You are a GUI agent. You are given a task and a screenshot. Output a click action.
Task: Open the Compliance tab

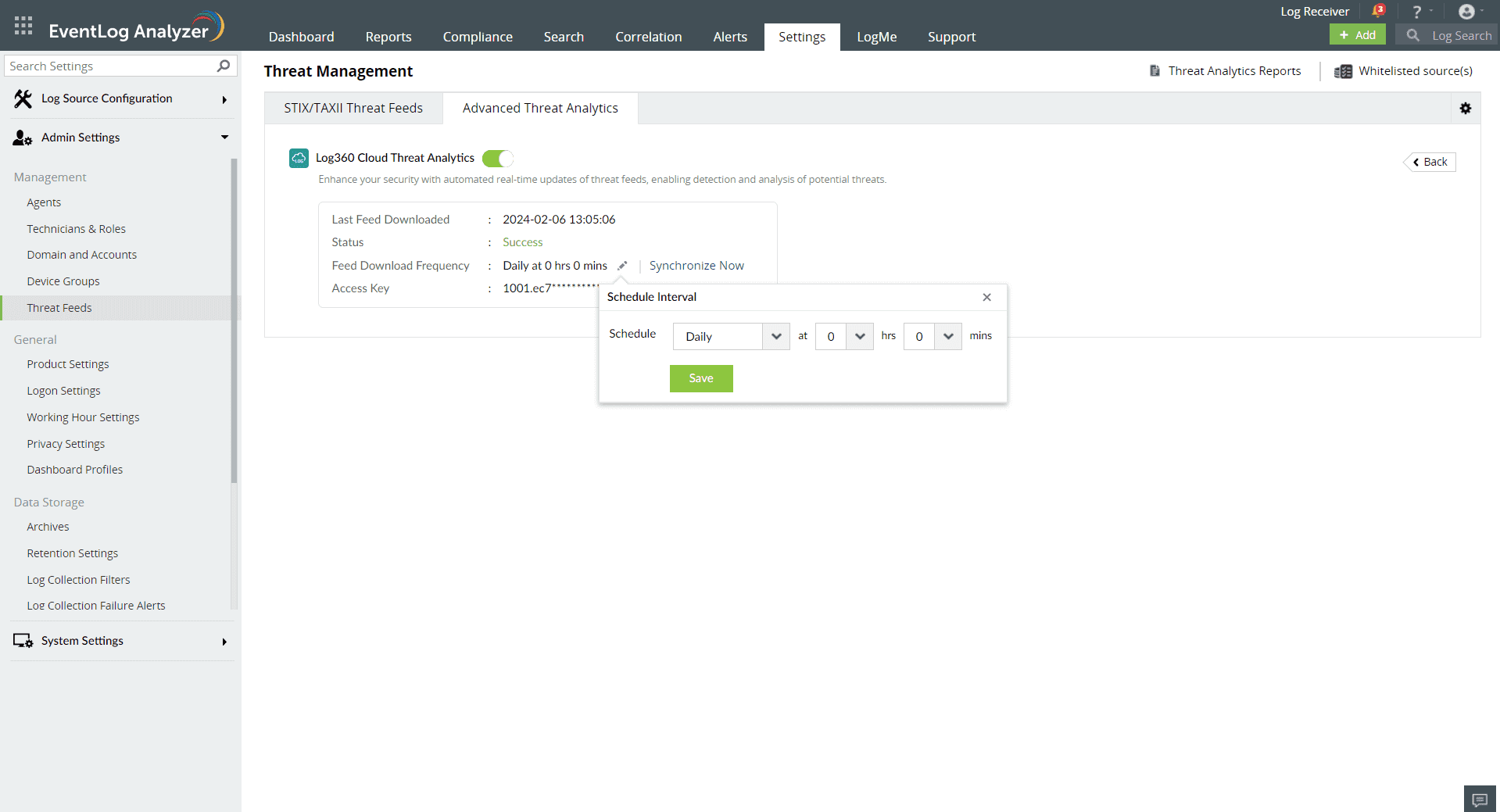[478, 37]
